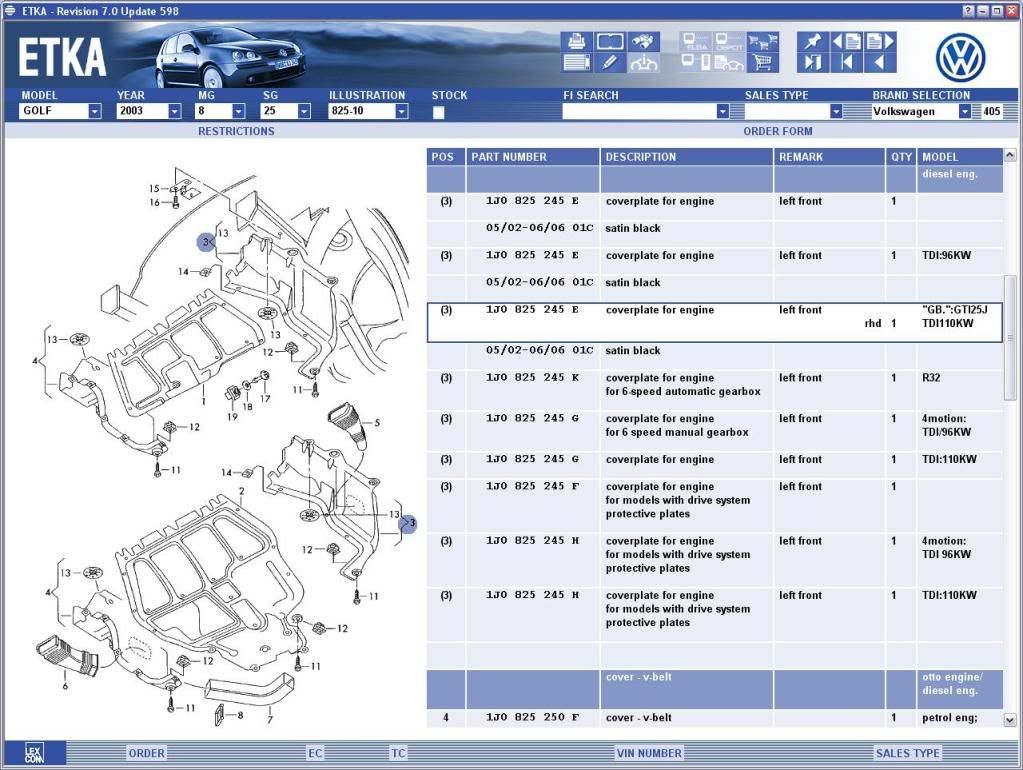Click the PART NUMBER column header

point(532,157)
